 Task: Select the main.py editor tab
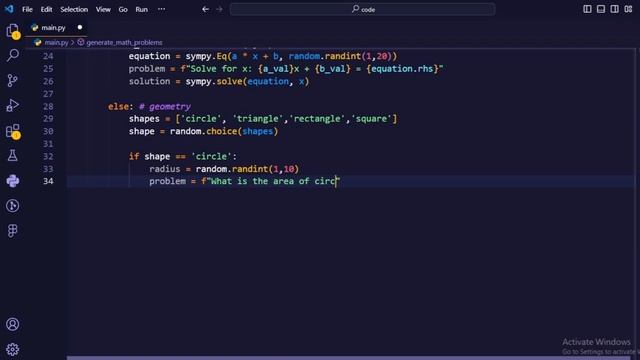pyautogui.click(x=56, y=28)
